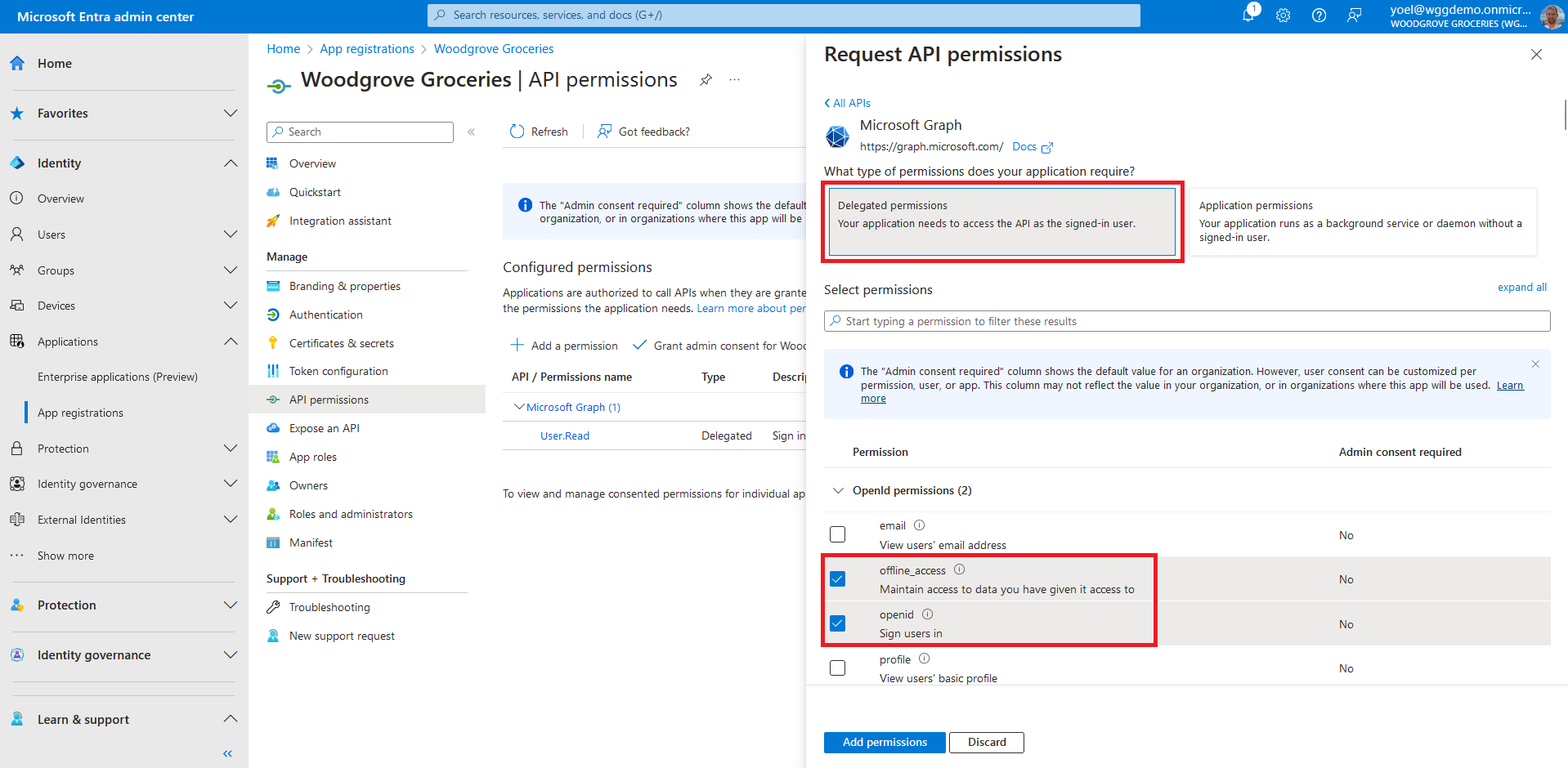The image size is (1568, 768).
Task: Check the email permission checkbox
Action: click(x=837, y=534)
